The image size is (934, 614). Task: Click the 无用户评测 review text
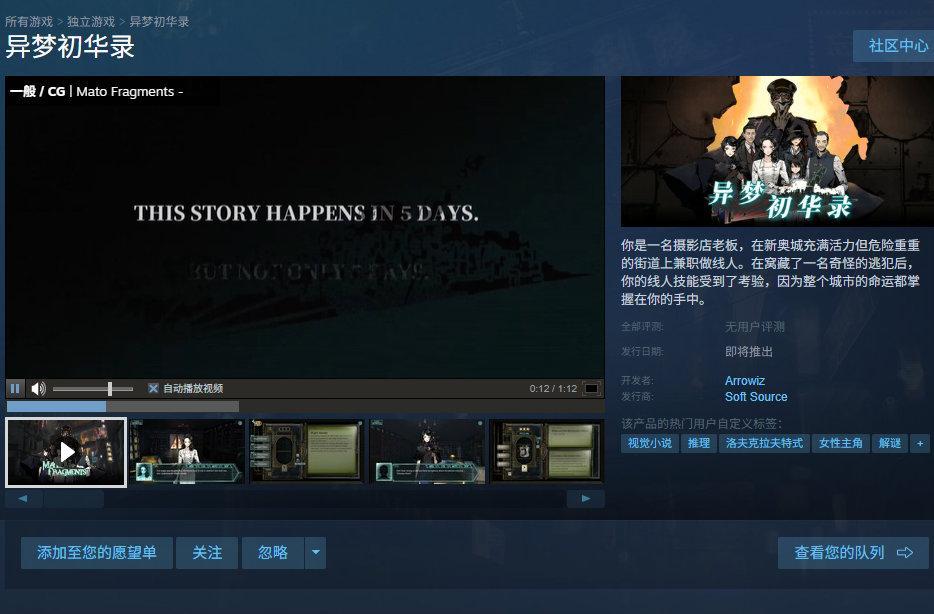tap(755, 327)
